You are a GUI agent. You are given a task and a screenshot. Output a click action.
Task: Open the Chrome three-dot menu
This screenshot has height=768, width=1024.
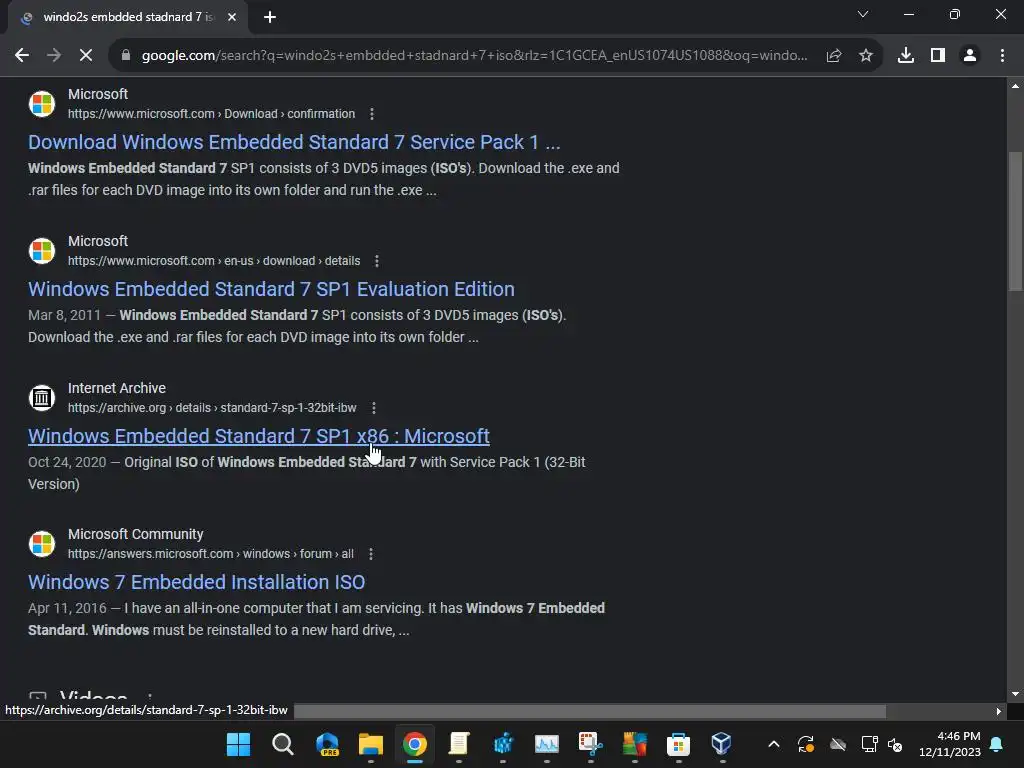pos(1002,56)
